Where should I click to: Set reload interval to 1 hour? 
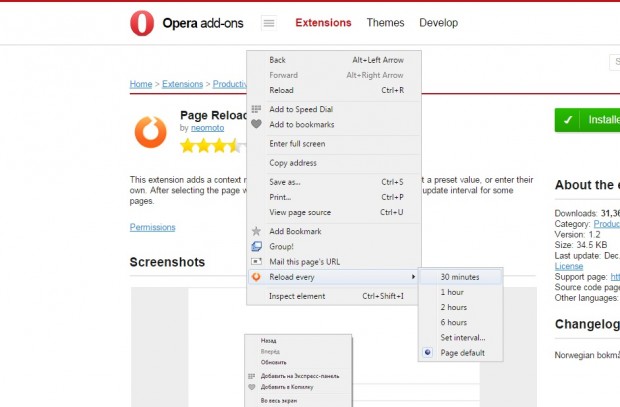(461, 292)
